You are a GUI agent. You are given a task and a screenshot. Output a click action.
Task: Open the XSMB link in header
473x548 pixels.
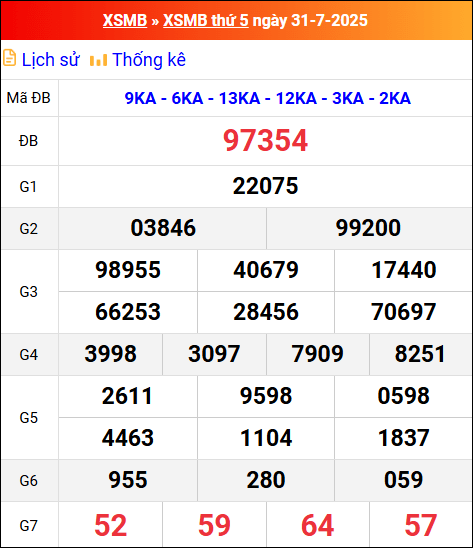coord(125,20)
